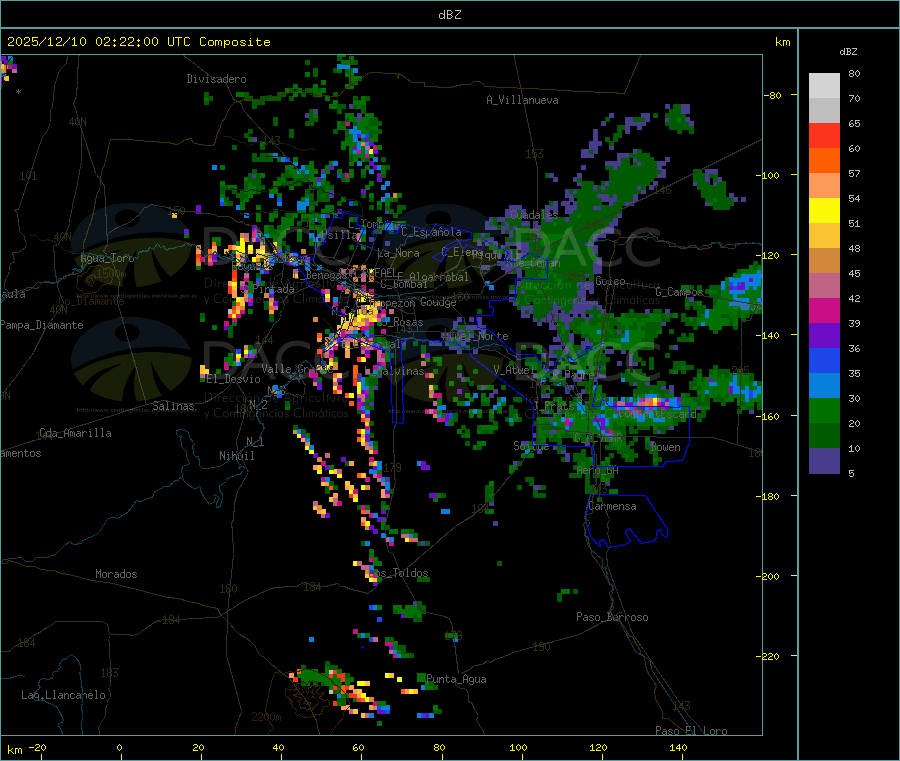Click the slate 5–10 dBZ legend swatch
Viewport: 900px width, 761px height.
[824, 461]
